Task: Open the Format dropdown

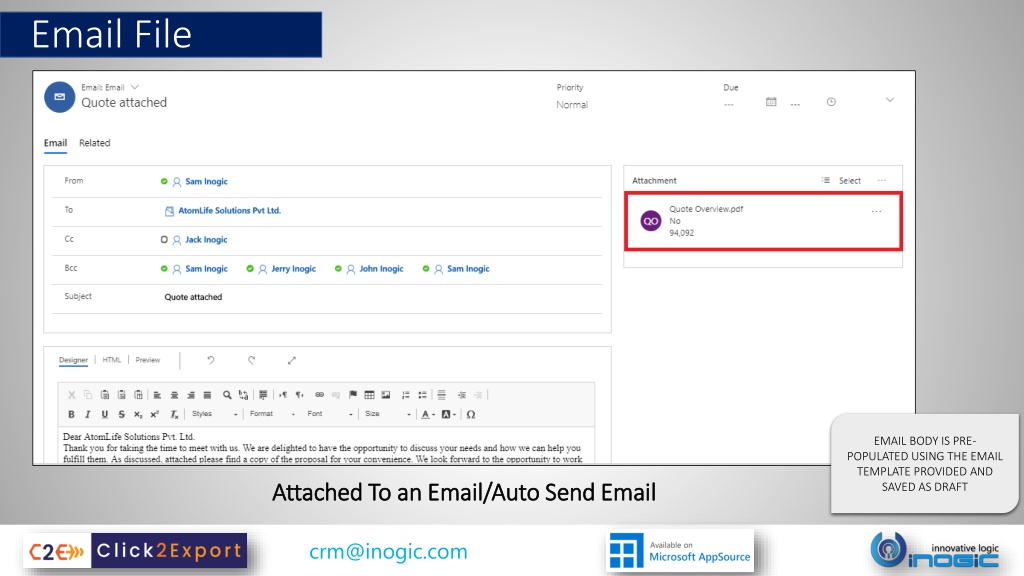Action: point(272,414)
